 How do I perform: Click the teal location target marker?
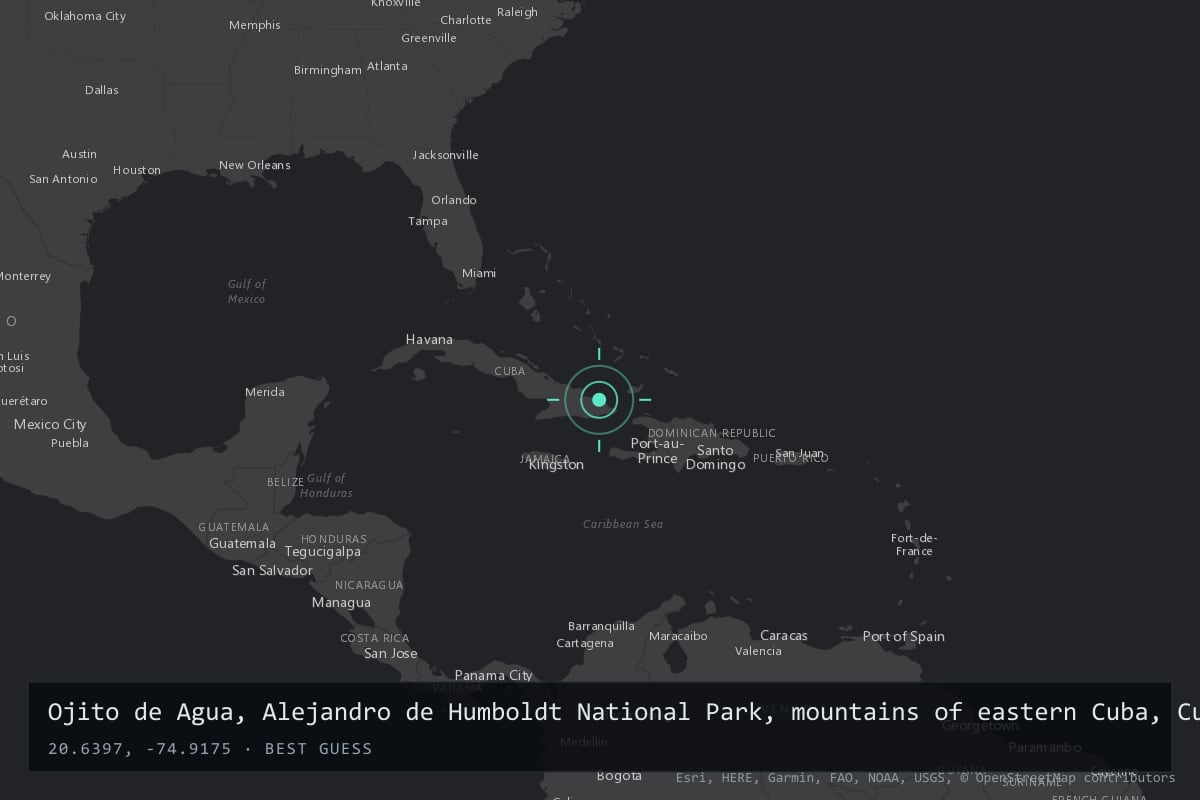[599, 400]
